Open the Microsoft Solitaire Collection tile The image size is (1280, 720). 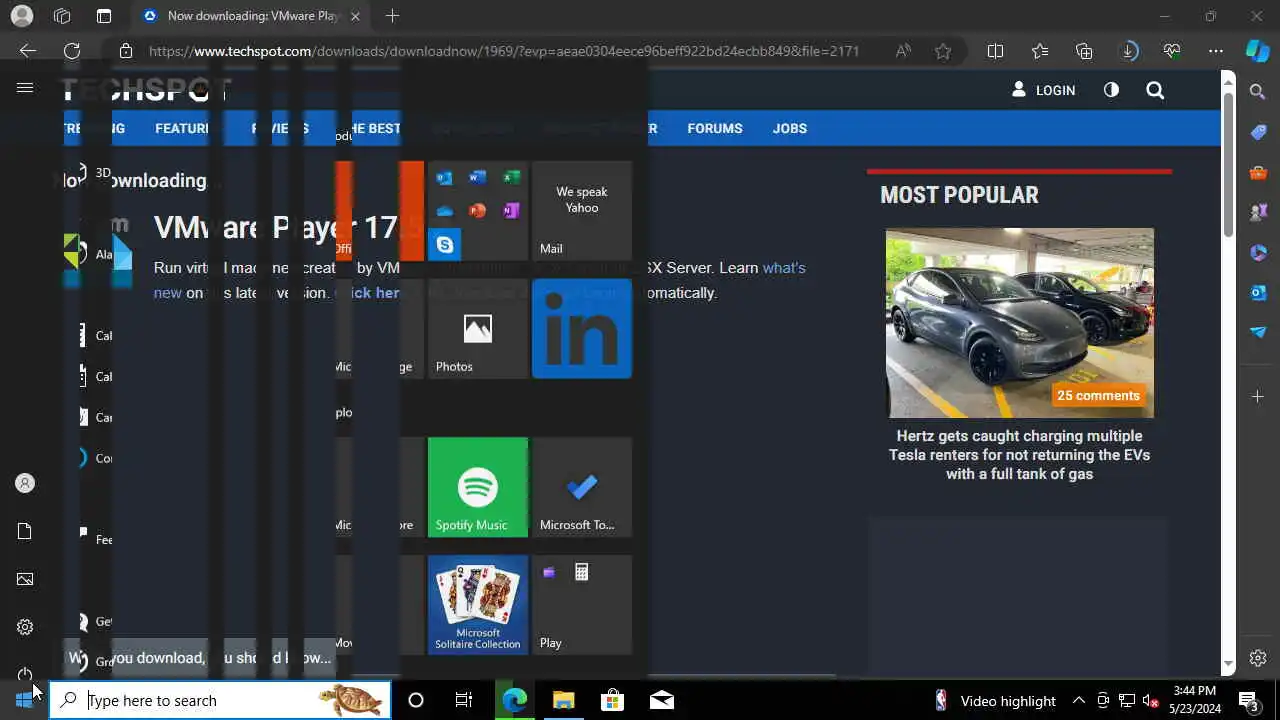point(478,605)
